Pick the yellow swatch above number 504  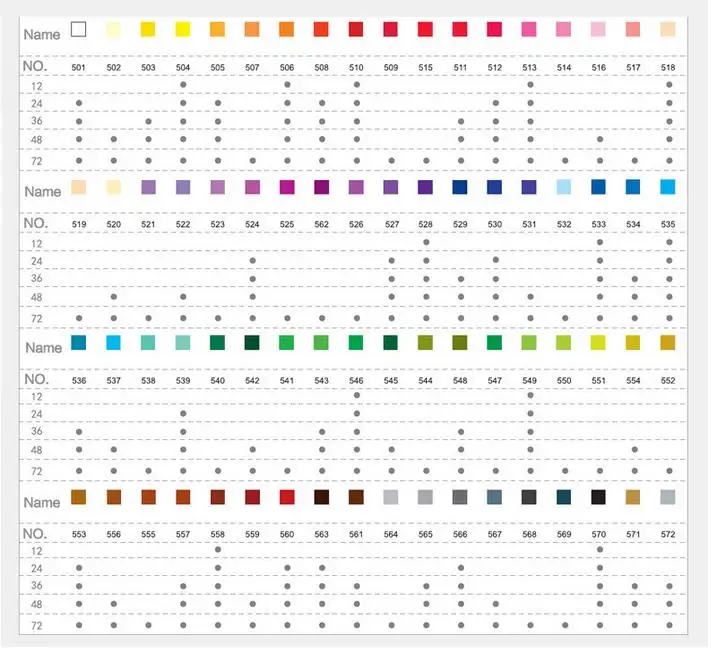183,29
